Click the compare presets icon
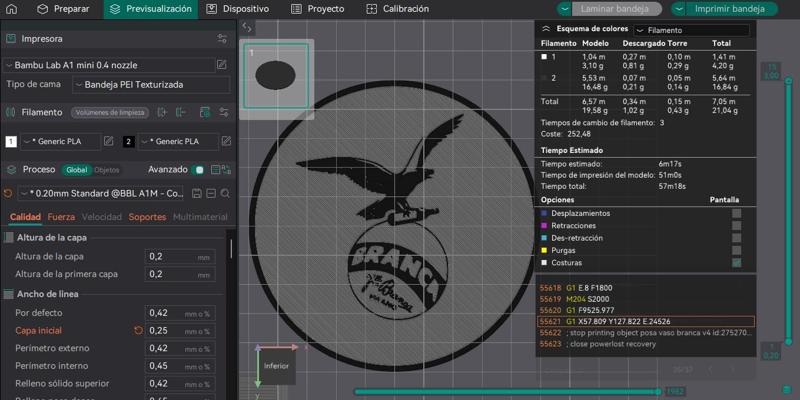This screenshot has width=800, height=400. [227, 170]
